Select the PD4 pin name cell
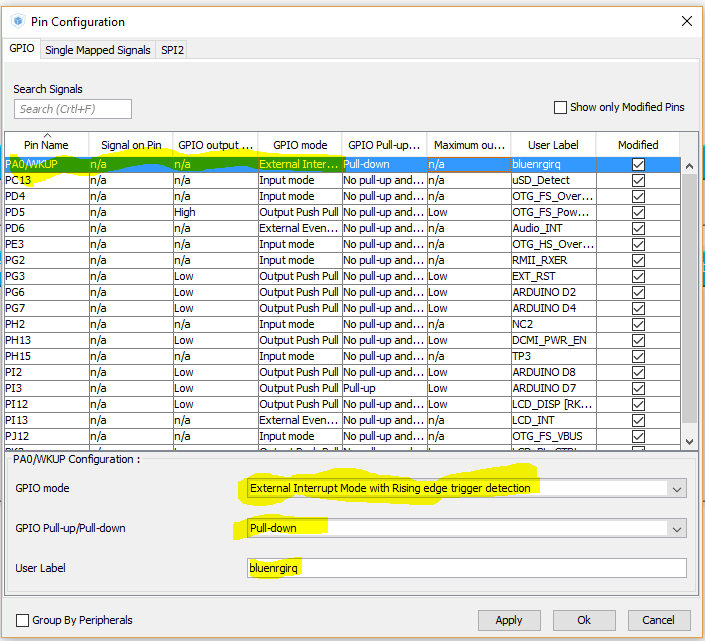This screenshot has width=705, height=641. 47,196
